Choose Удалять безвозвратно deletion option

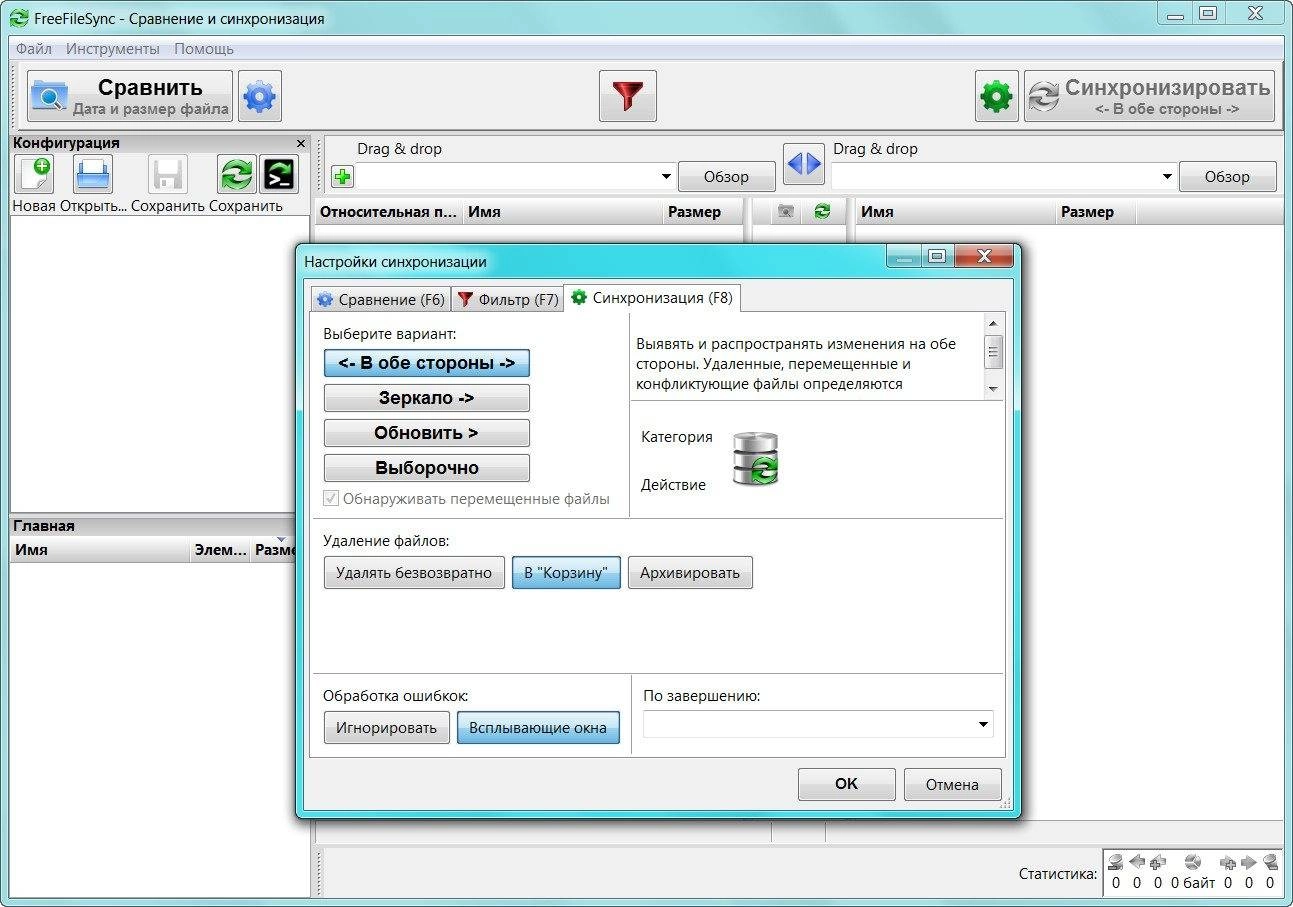point(414,573)
